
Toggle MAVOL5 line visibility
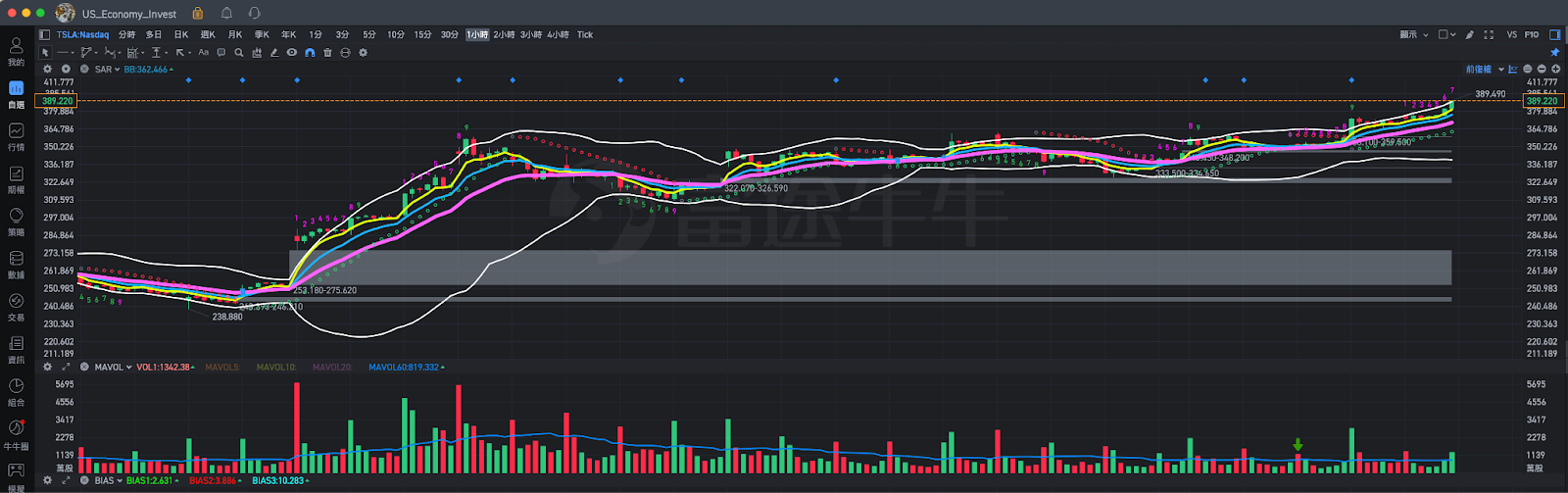pyautogui.click(x=220, y=367)
